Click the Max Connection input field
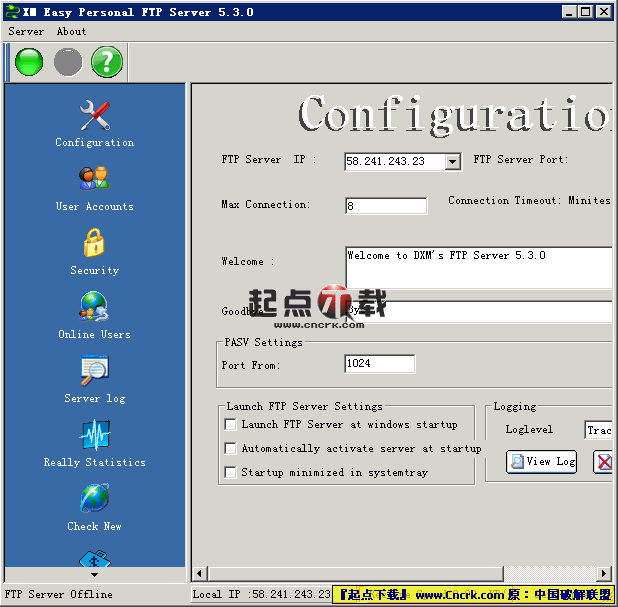 pyautogui.click(x=386, y=206)
